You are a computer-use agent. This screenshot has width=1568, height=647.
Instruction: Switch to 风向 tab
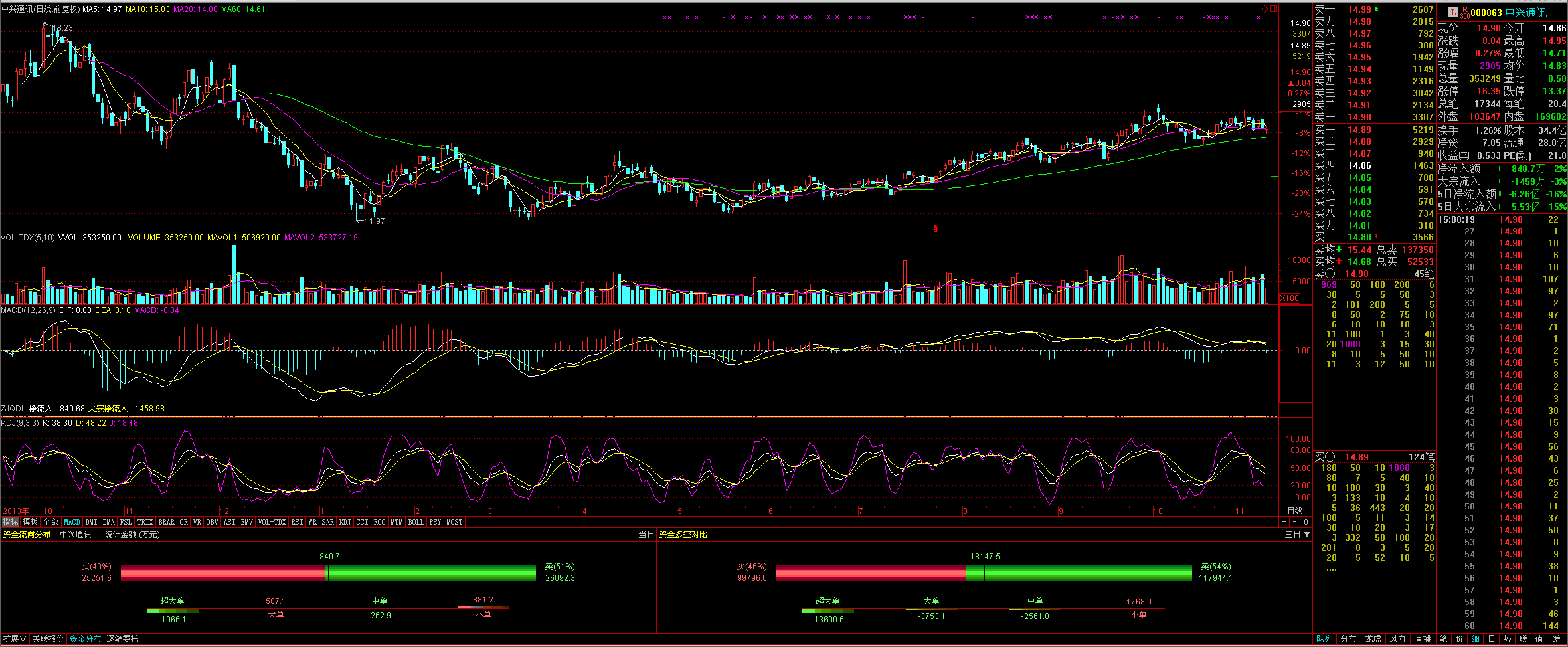click(1397, 639)
